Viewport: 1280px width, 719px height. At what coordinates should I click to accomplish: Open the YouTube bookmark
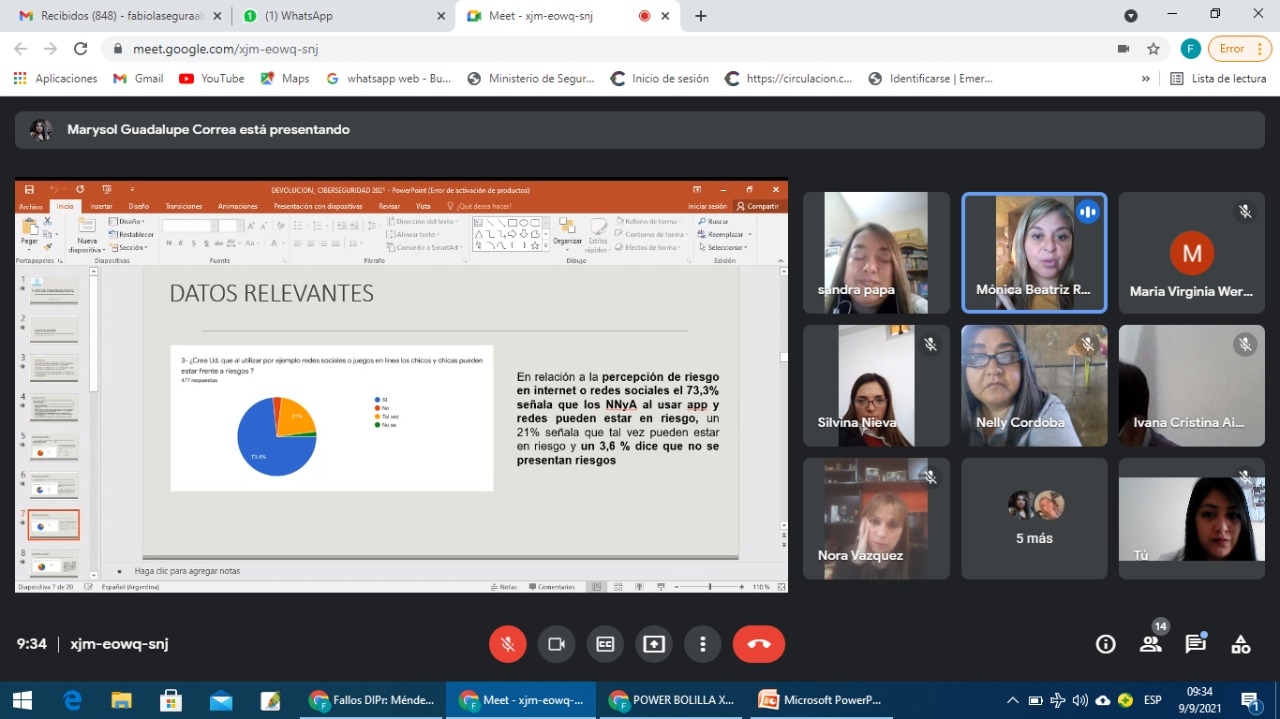(211, 79)
